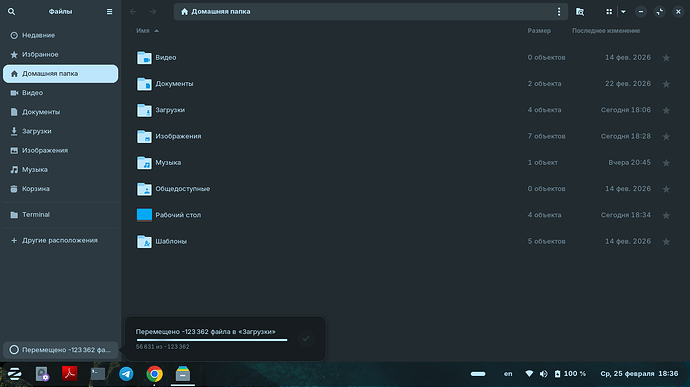690x387 pixels.
Task: Open Видео in the sidebar
Action: click(x=60, y=93)
